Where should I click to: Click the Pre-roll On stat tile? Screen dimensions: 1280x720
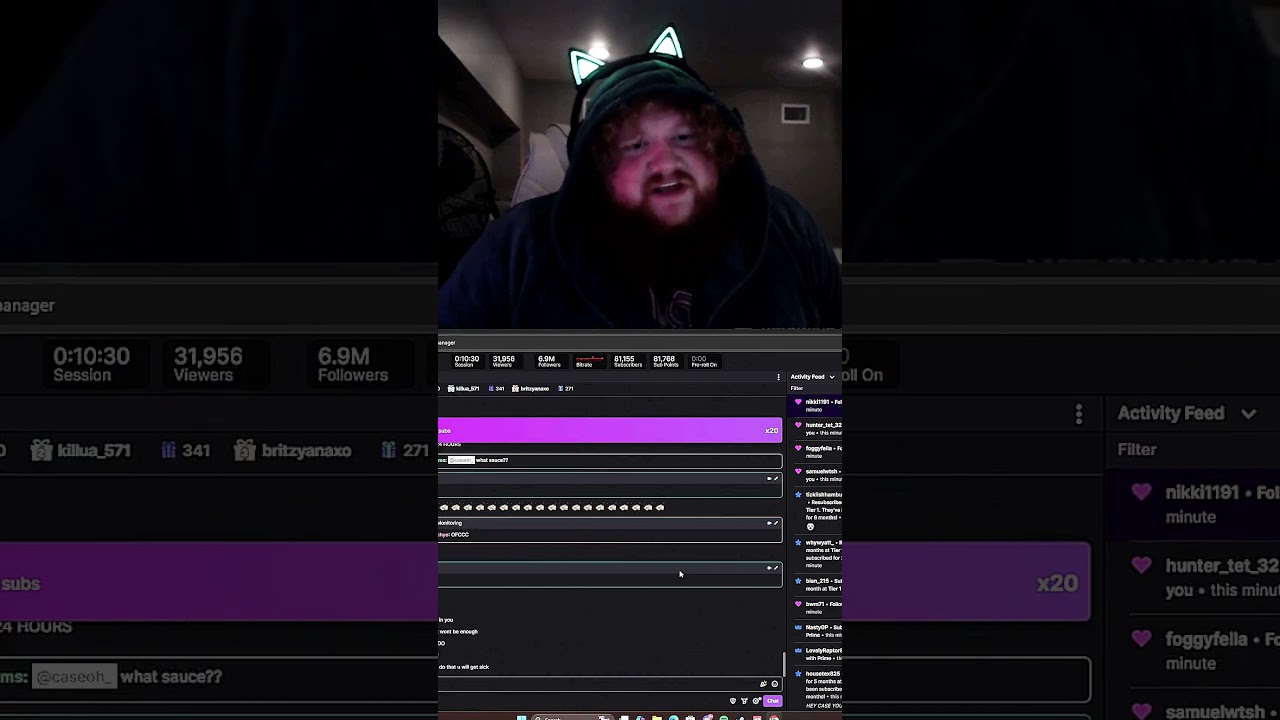(x=704, y=360)
